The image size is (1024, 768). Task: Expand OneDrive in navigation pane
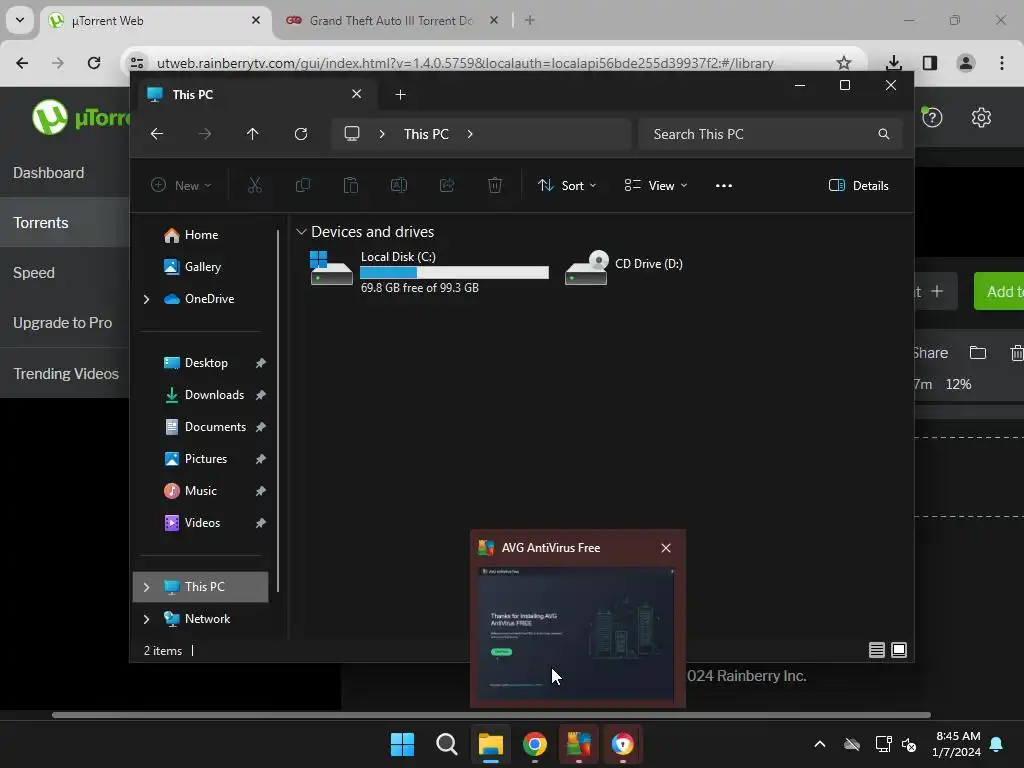pyautogui.click(x=146, y=299)
